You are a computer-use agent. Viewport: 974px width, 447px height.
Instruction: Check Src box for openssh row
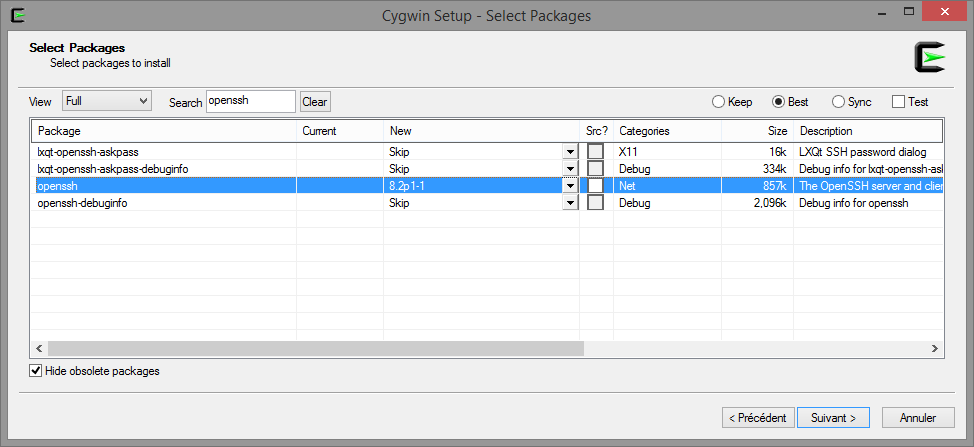596,185
